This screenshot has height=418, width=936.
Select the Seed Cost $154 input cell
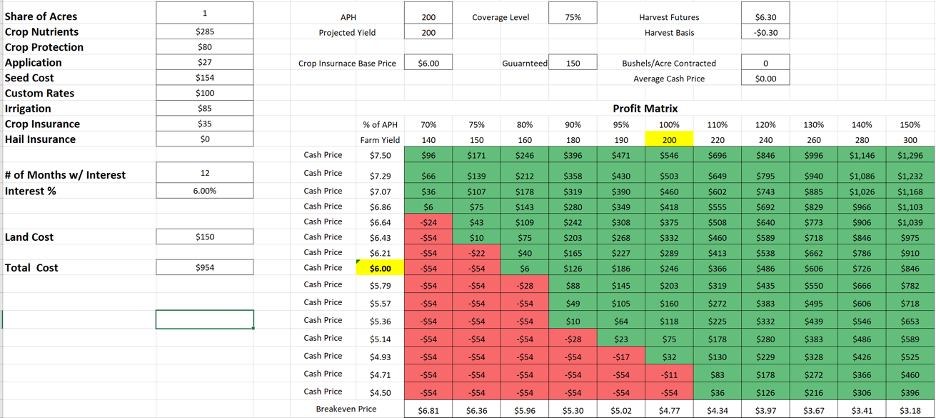204,77
